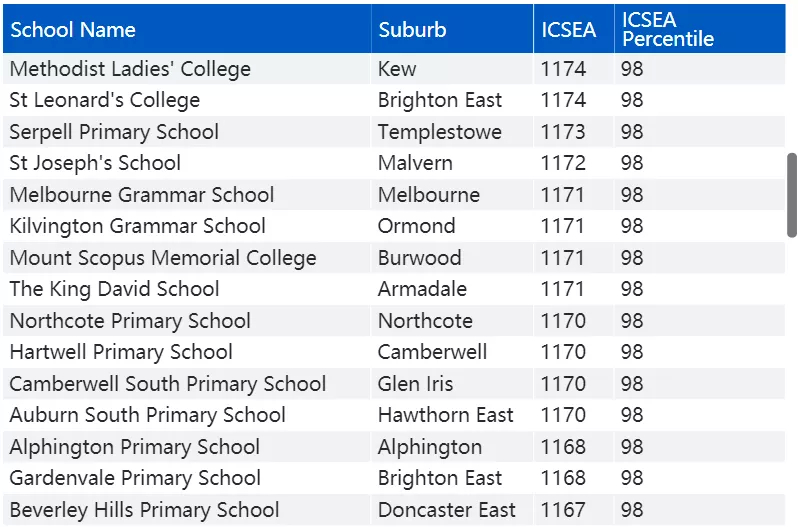798x527 pixels.
Task: Click the vertical scrollbar thumb
Action: tap(791, 195)
